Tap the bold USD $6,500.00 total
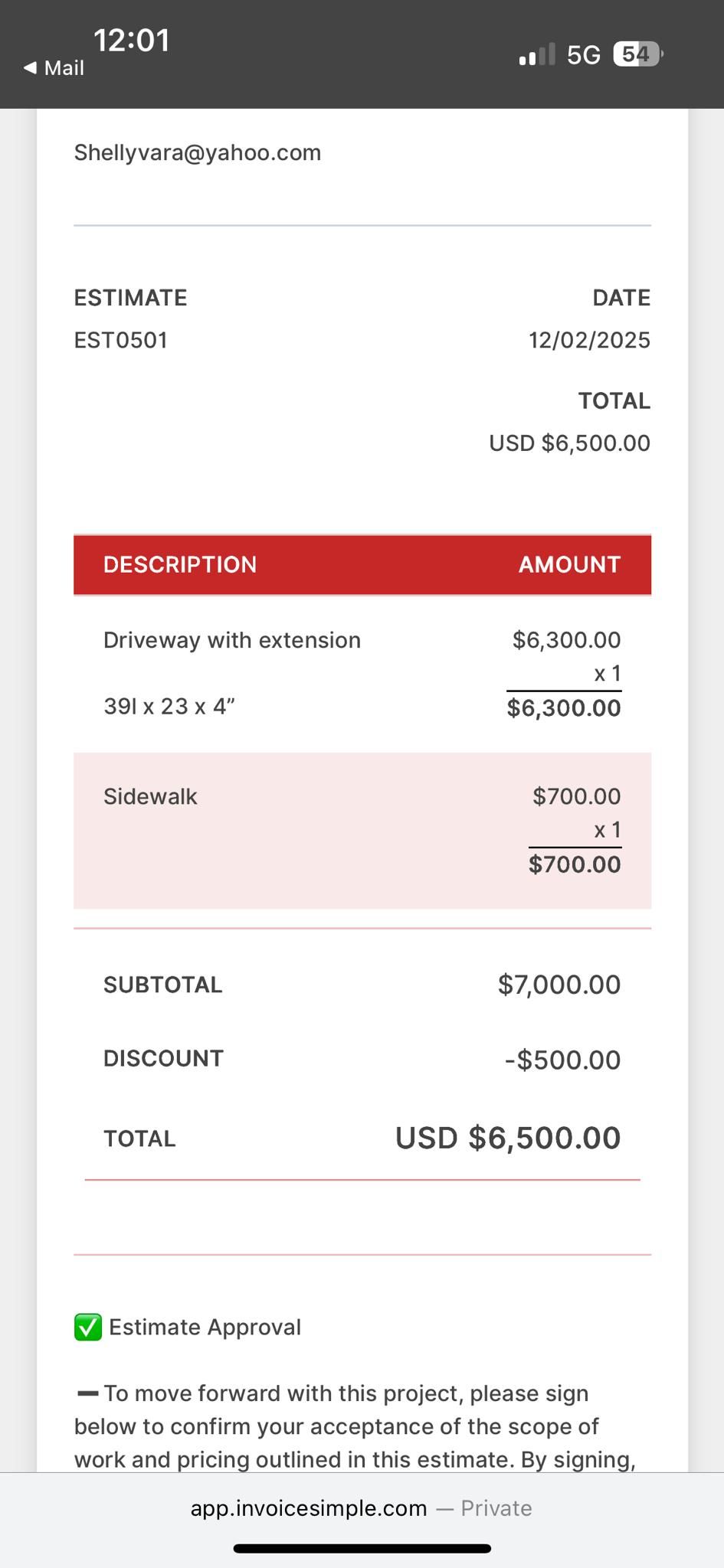 507,1138
